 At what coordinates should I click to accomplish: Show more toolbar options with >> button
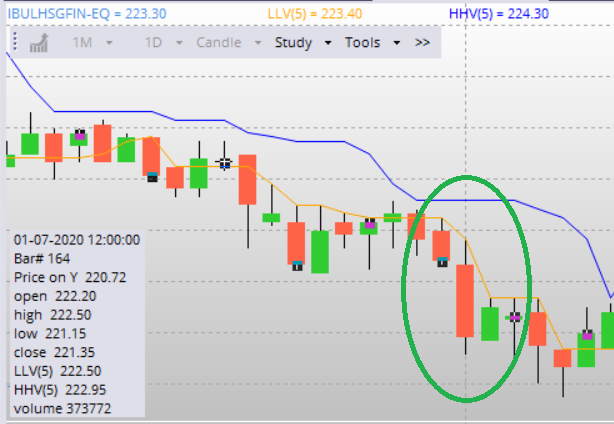pyautogui.click(x=422, y=42)
